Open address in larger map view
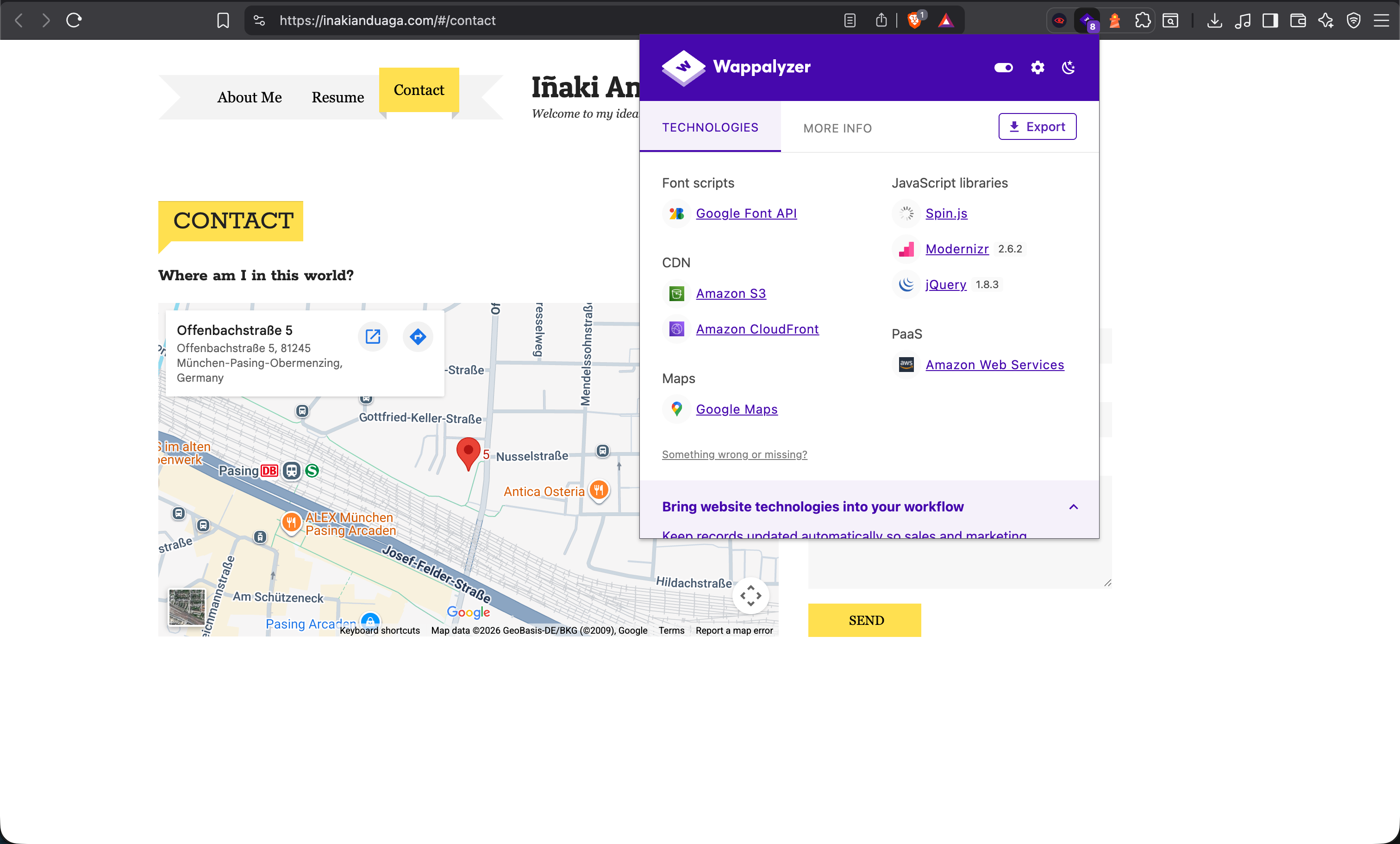The width and height of the screenshot is (1400, 844). [373, 336]
